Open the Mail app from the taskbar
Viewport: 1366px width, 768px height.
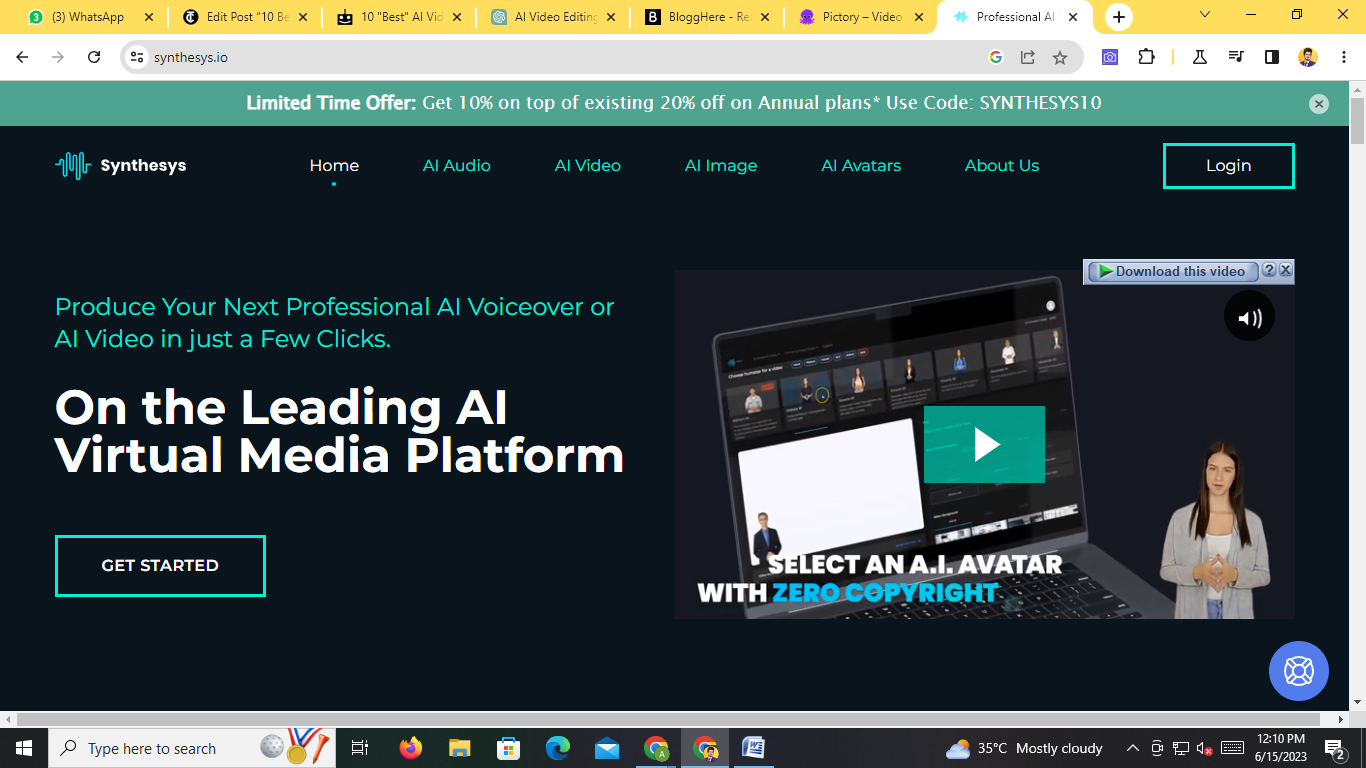pos(607,748)
